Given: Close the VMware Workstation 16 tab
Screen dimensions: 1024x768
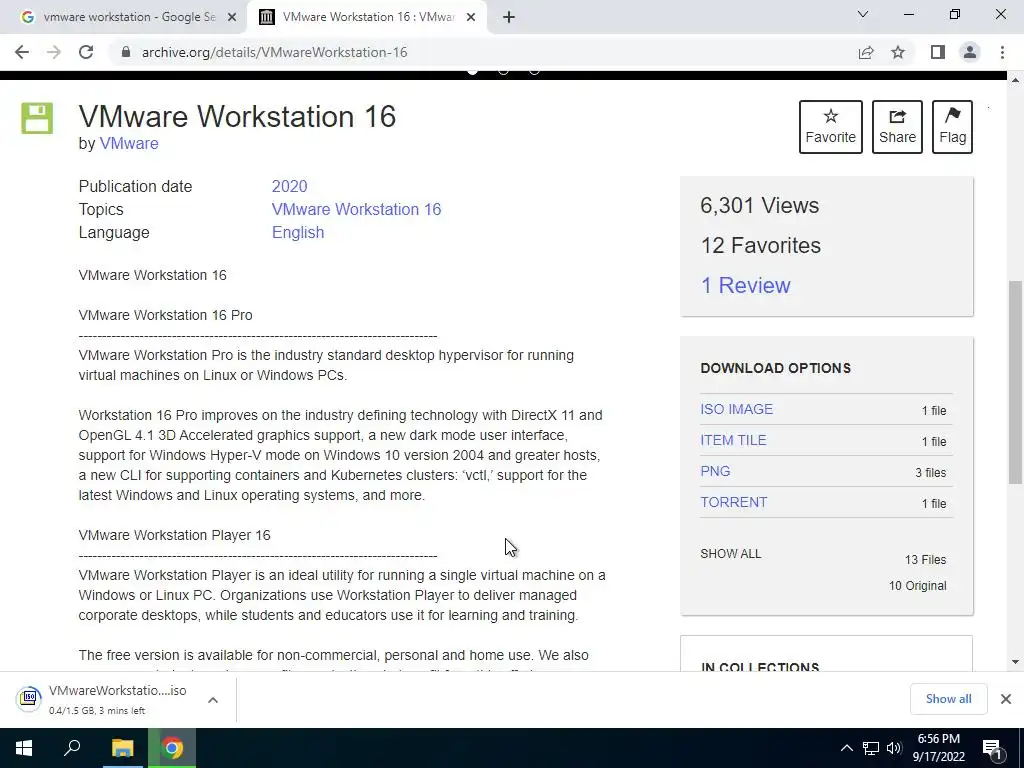Looking at the screenshot, I should pos(471,18).
